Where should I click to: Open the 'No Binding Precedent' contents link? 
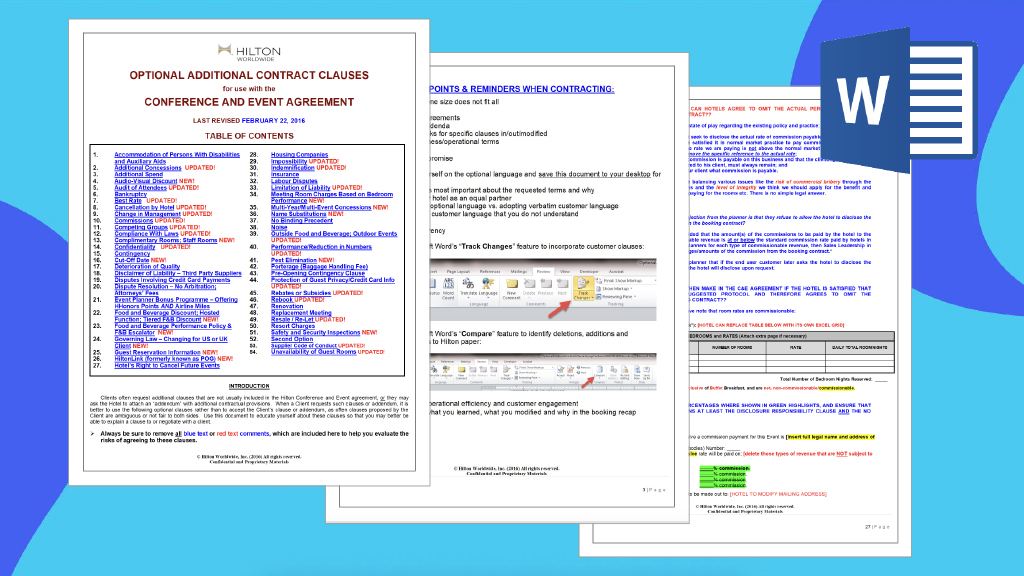coord(302,221)
